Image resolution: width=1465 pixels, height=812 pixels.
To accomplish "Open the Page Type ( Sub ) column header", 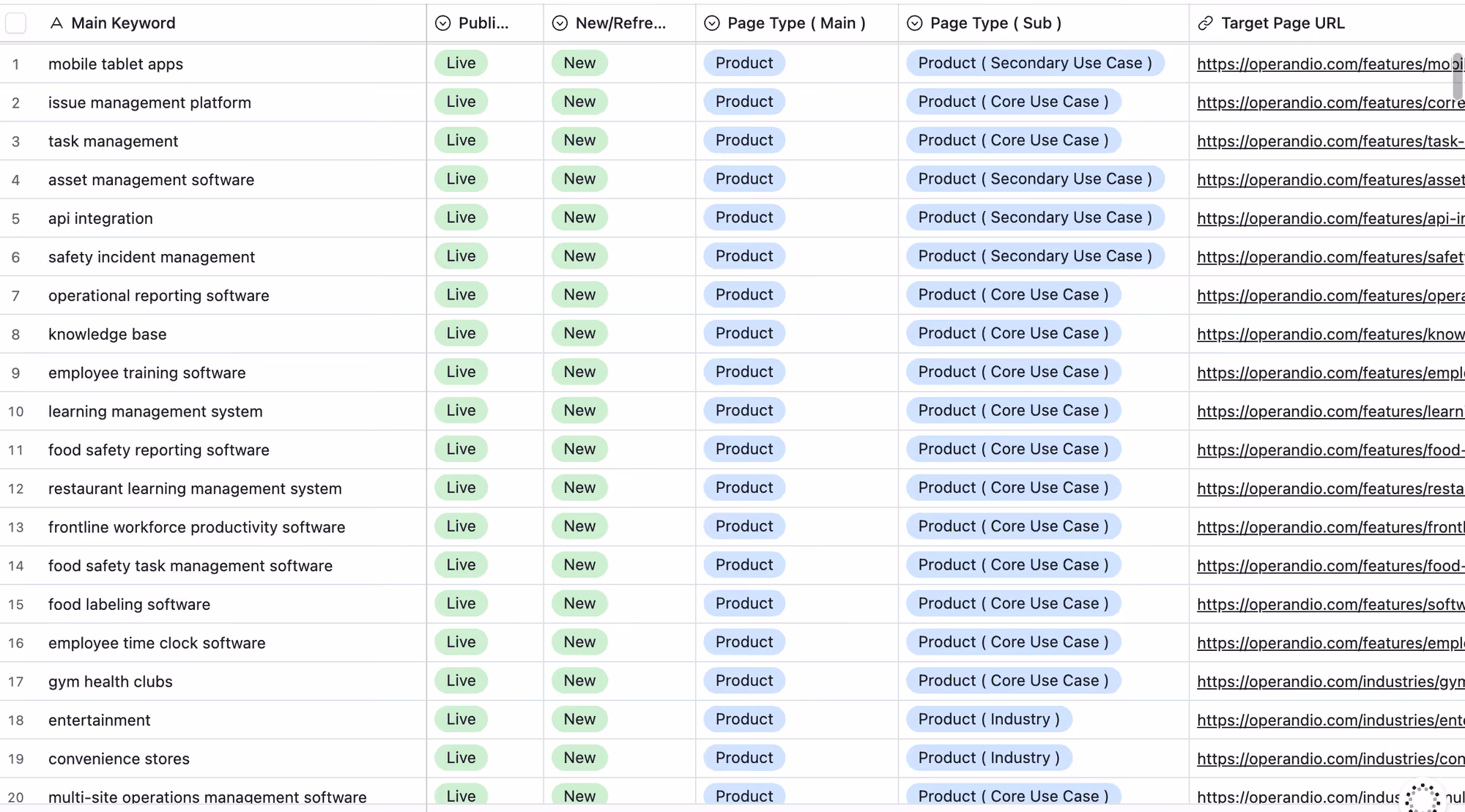I will click(x=1044, y=23).
